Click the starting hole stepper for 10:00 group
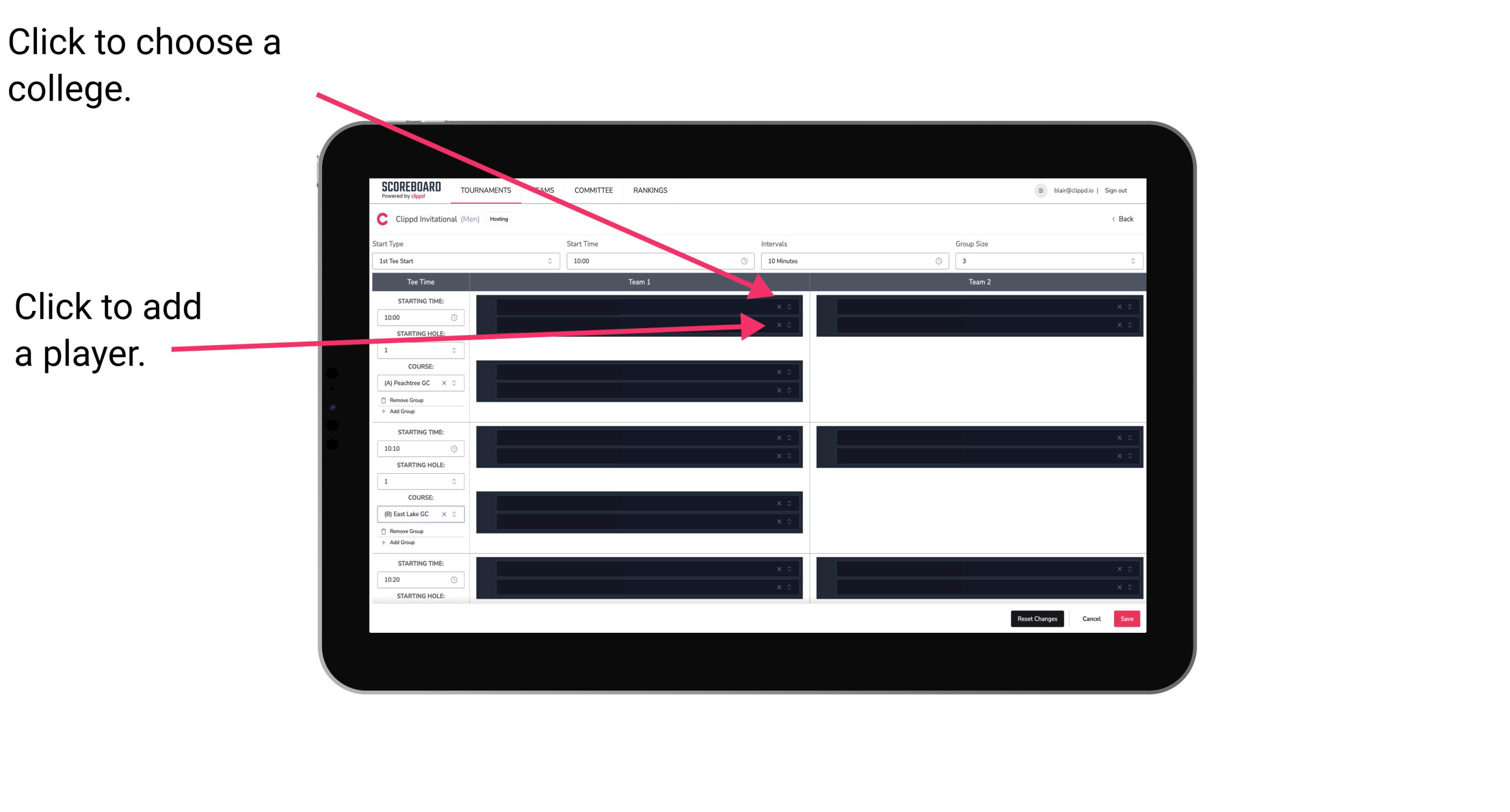Screen dimensions: 1510x812 (455, 350)
